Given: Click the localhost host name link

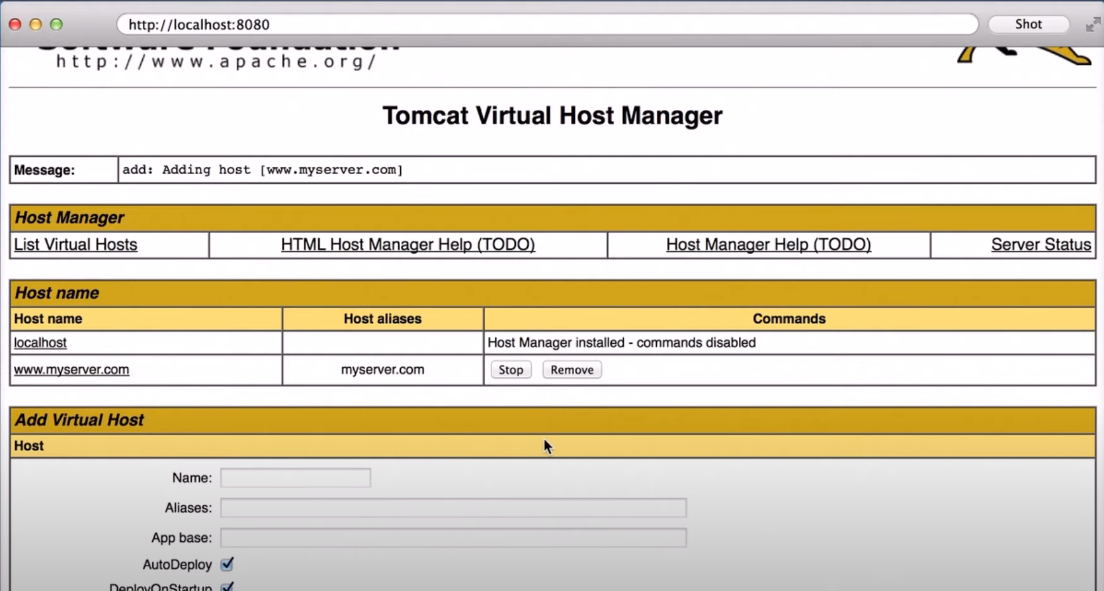Looking at the screenshot, I should [40, 342].
